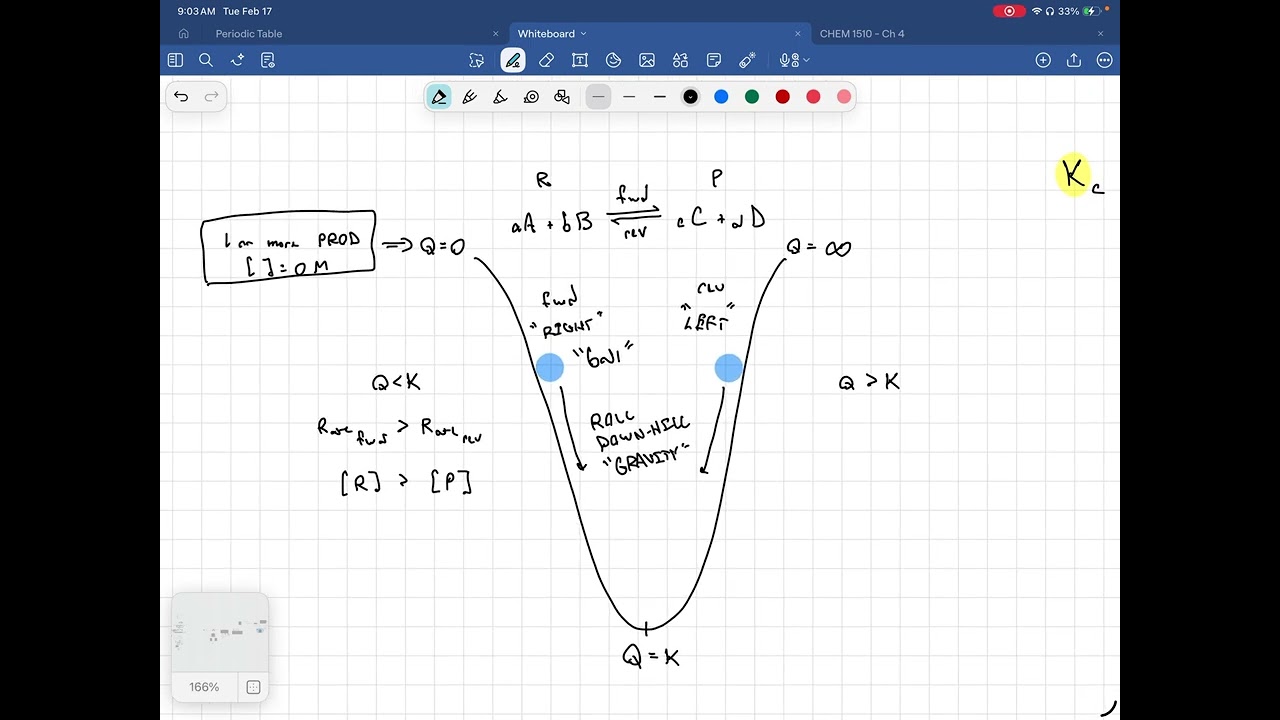1280x720 pixels.
Task: Select the text box tool
Action: 580,61
